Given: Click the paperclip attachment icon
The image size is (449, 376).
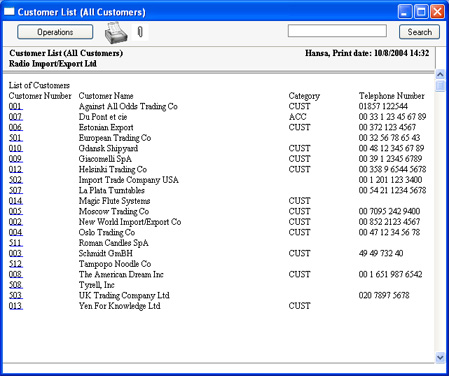Looking at the screenshot, I should 140,32.
